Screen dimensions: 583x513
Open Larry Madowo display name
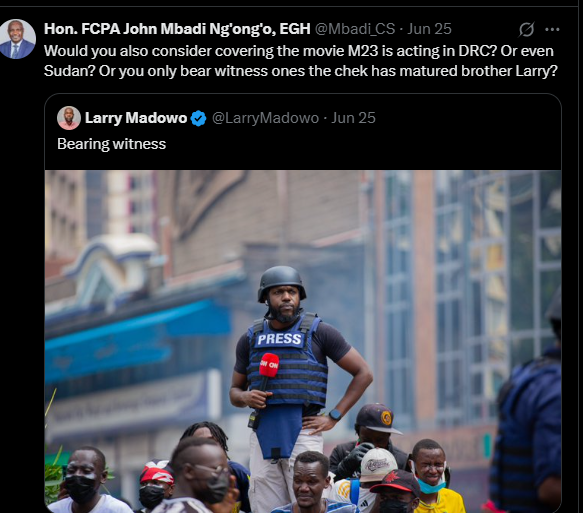tap(136, 118)
